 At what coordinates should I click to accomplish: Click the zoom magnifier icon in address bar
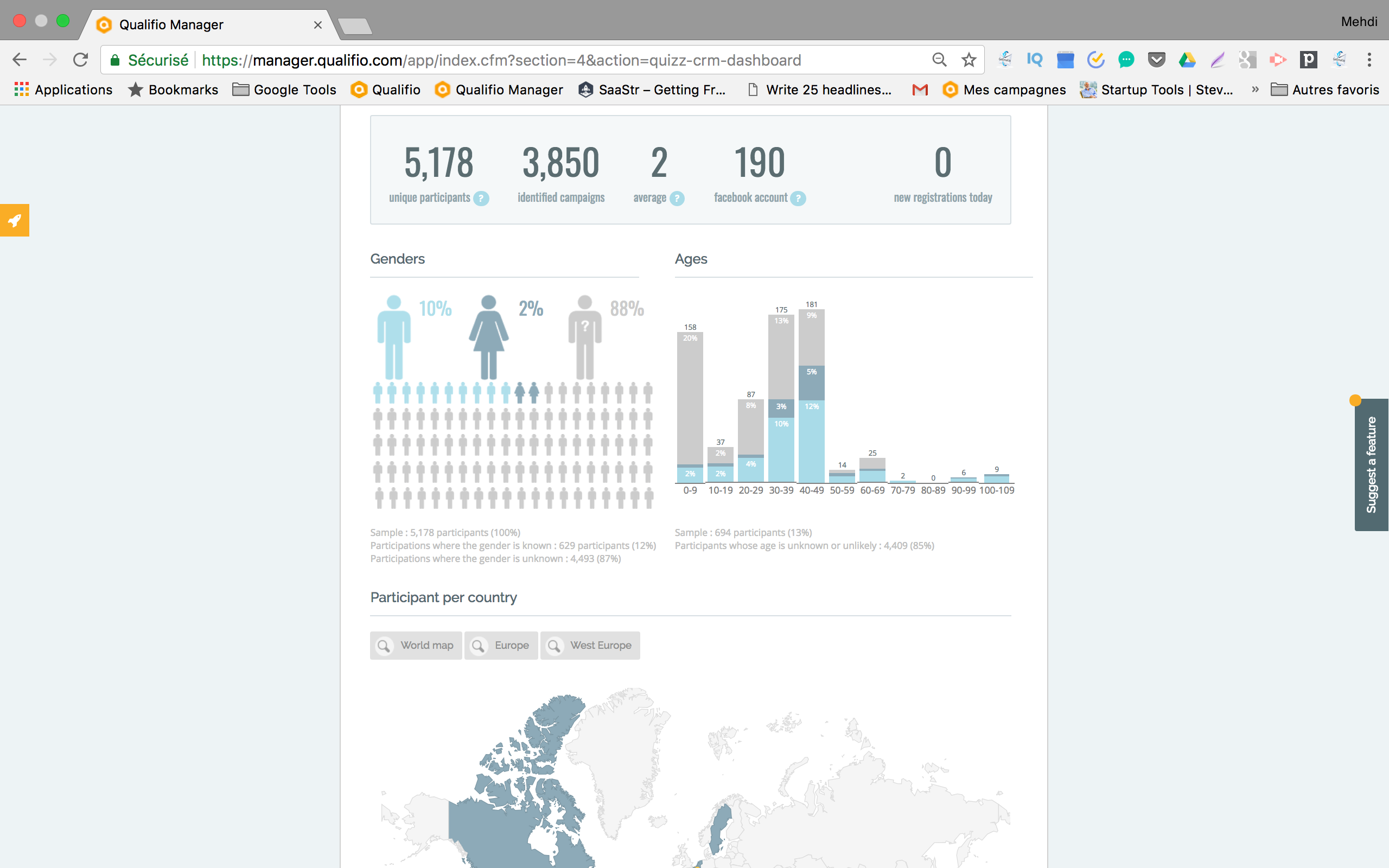click(x=939, y=60)
